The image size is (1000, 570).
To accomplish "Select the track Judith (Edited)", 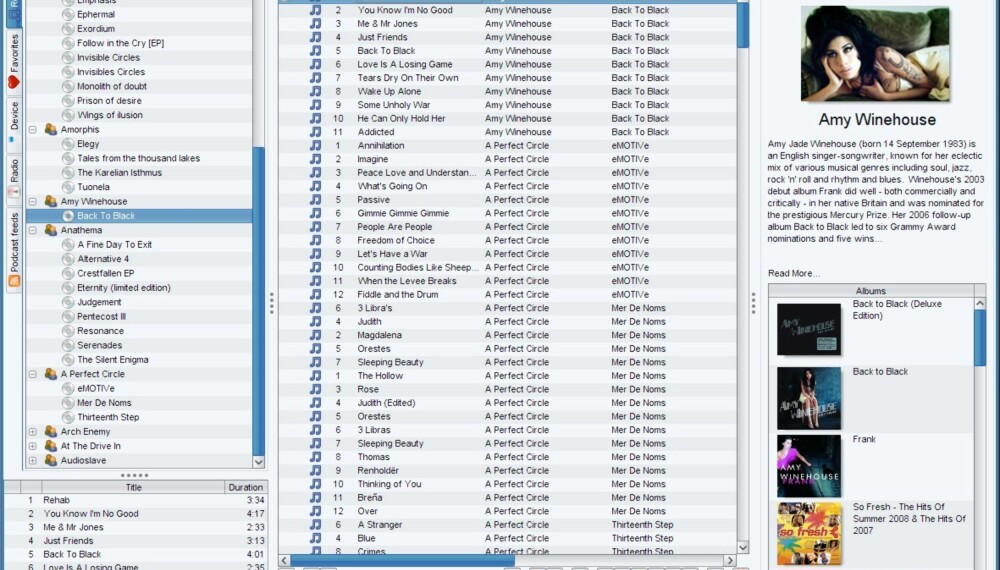I will click(386, 403).
